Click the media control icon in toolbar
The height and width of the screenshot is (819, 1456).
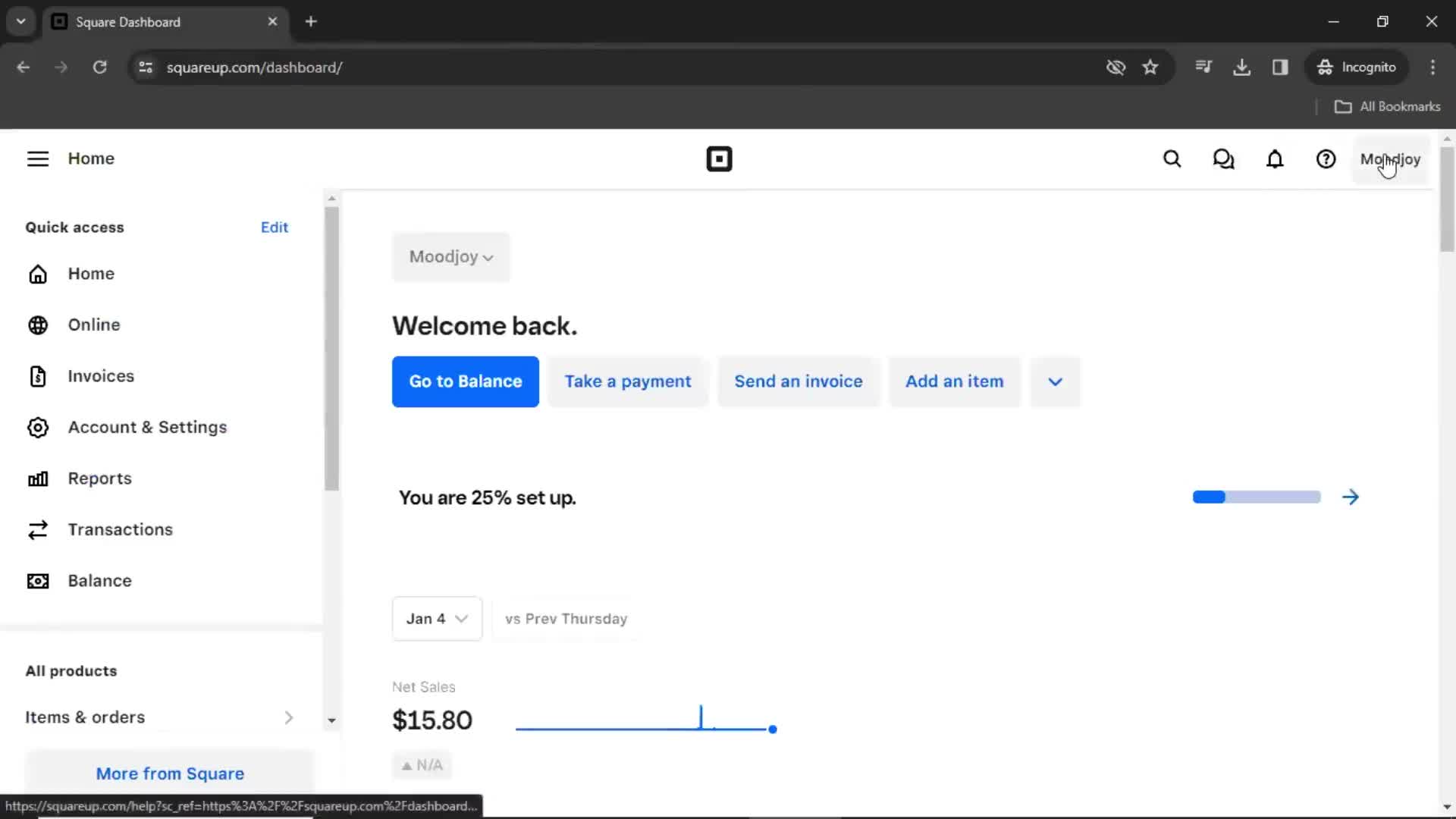pos(1203,67)
